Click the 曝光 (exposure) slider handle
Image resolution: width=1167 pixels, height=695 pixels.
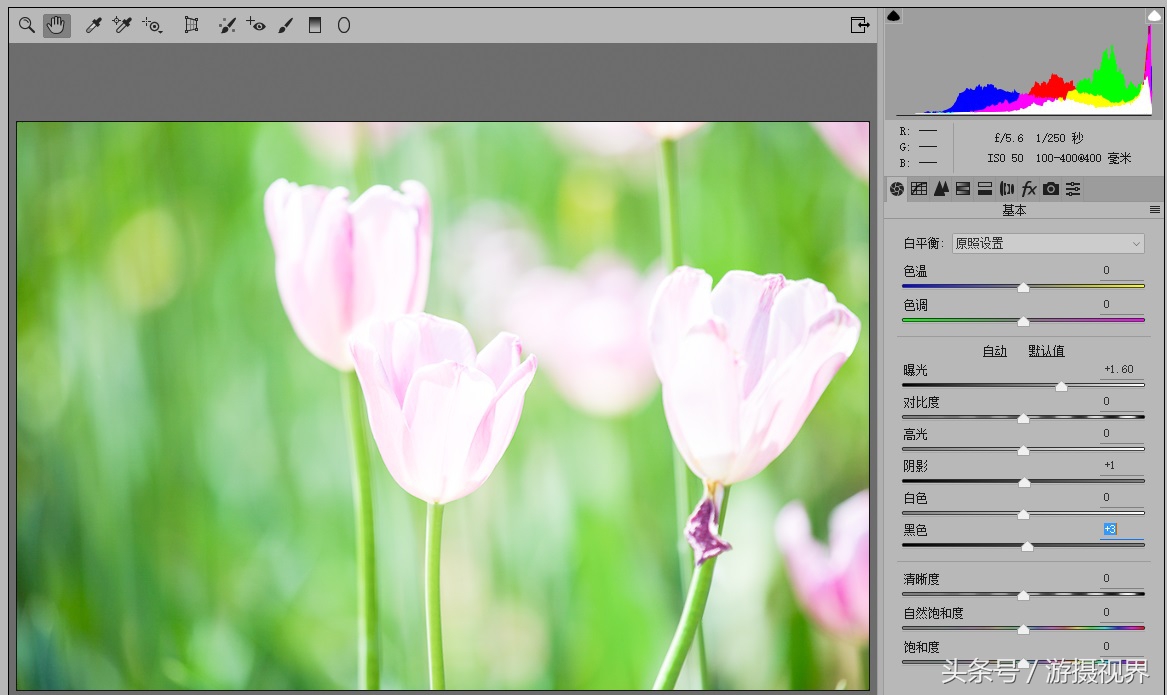[1061, 386]
